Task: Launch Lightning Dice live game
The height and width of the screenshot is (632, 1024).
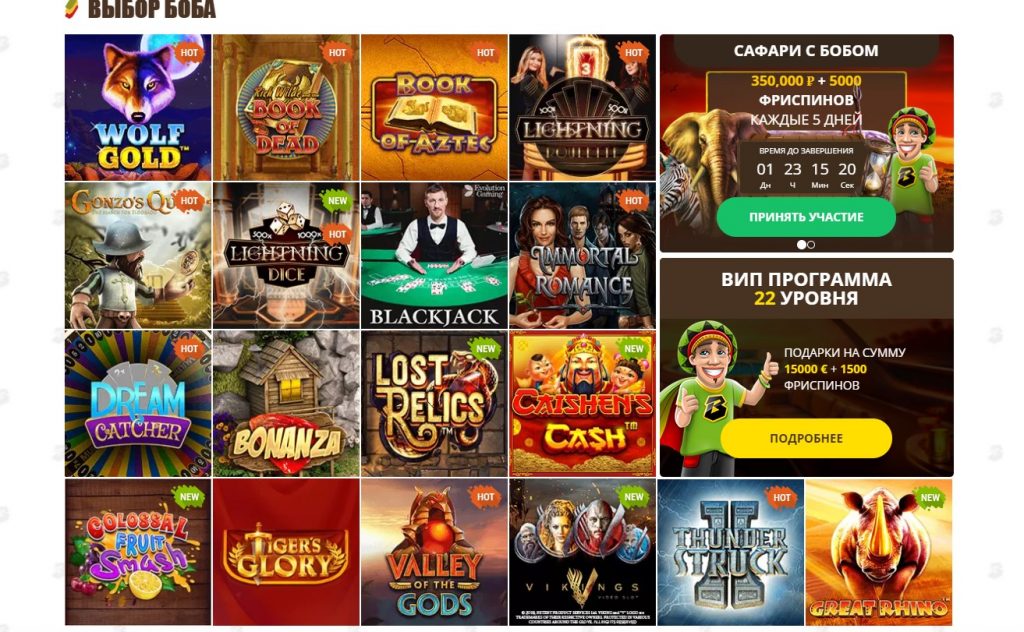Action: coord(286,255)
